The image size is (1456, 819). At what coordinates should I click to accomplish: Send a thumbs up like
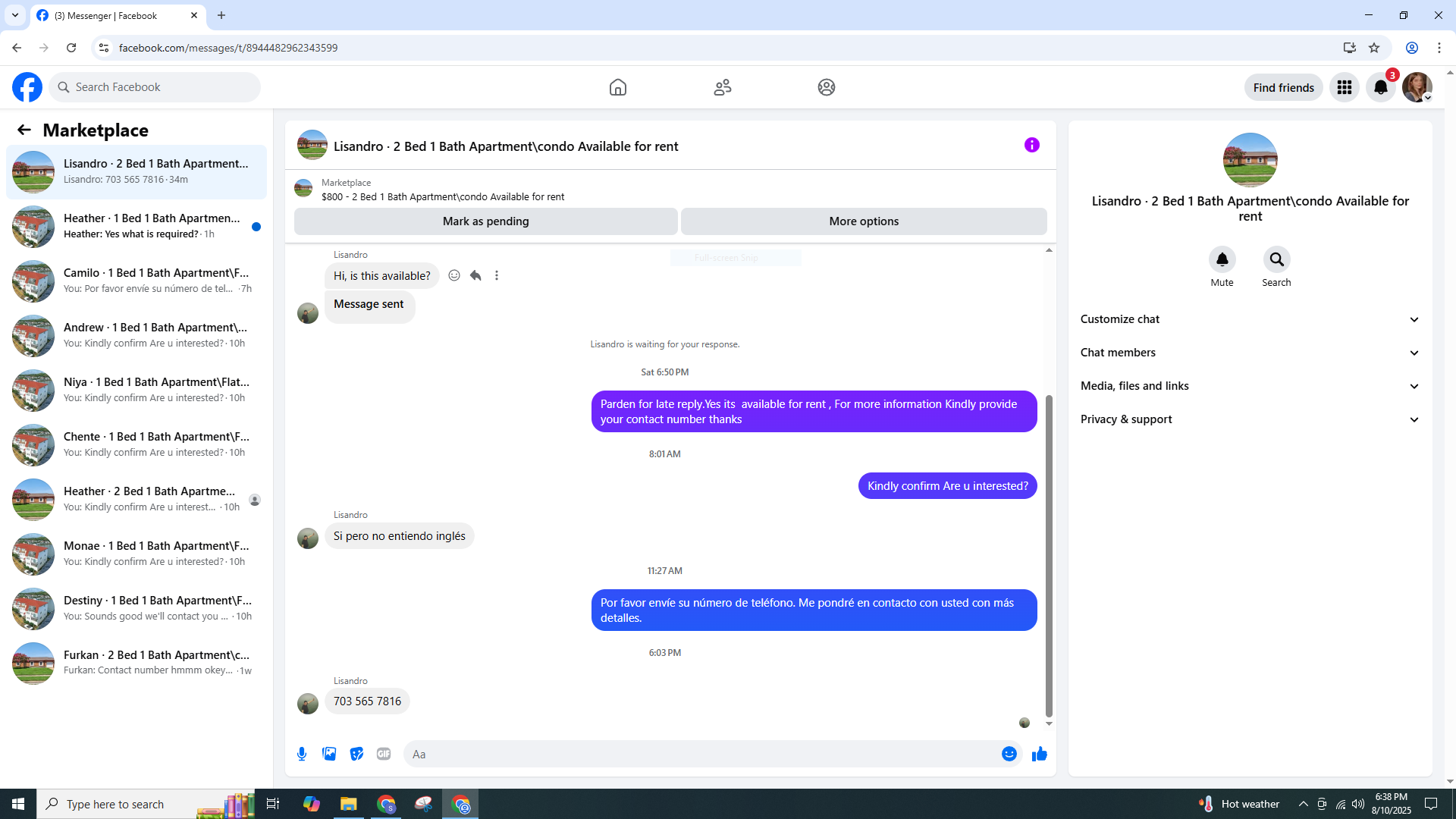coord(1039,754)
